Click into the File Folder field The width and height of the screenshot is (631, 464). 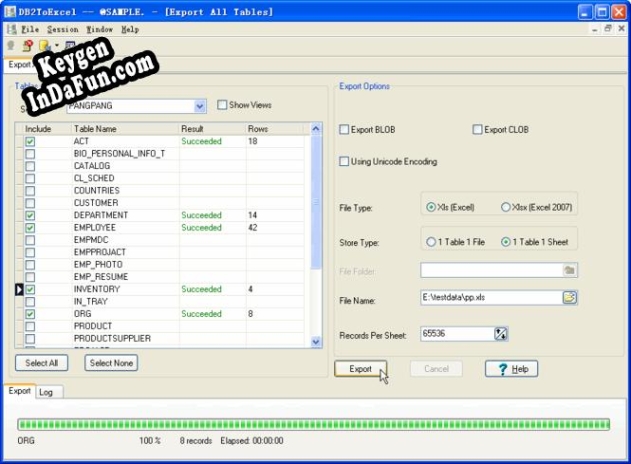point(491,270)
